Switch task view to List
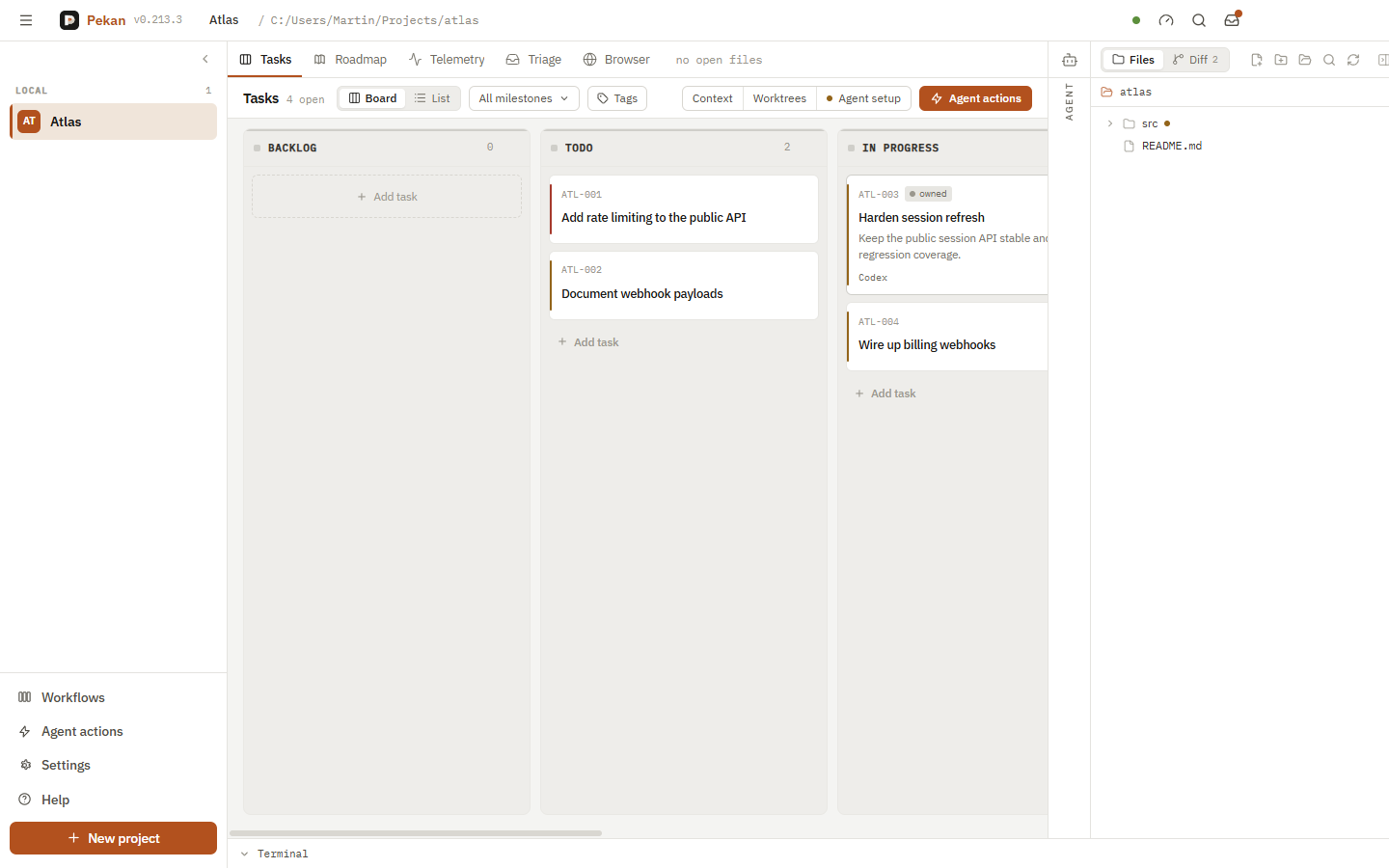The width and height of the screenshot is (1389, 868). tap(432, 98)
